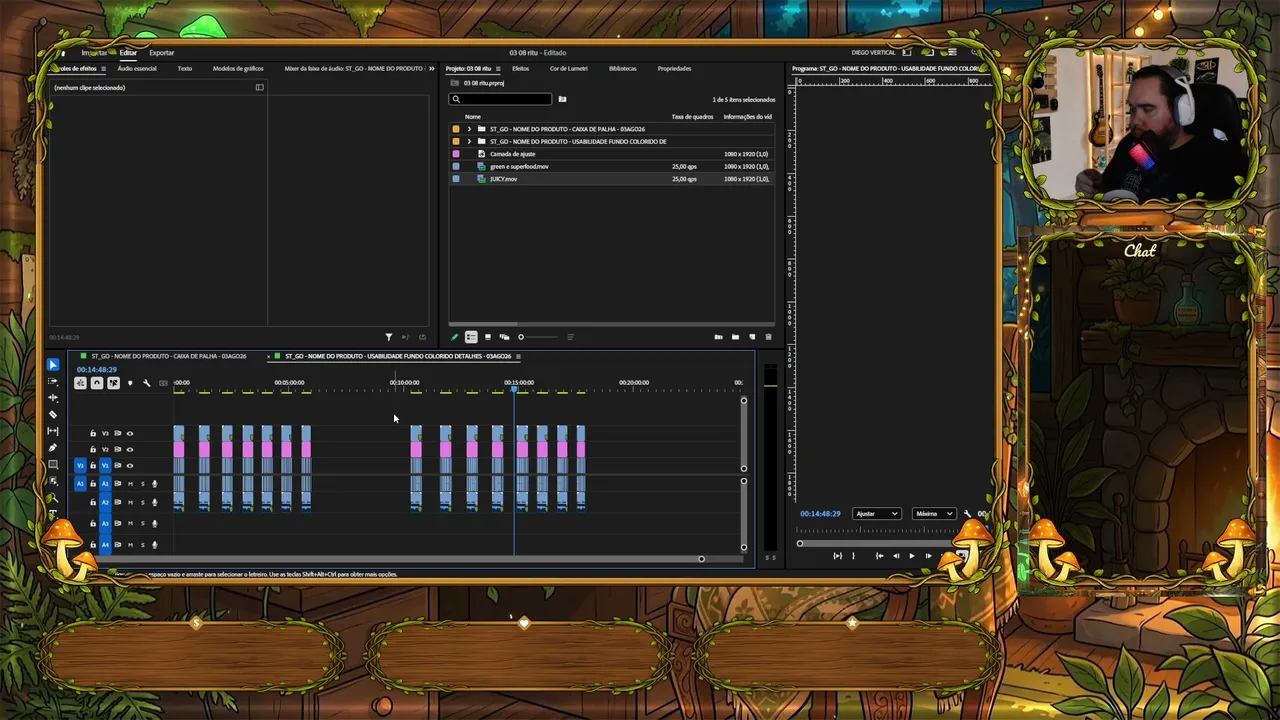Click Automate to Sequence icon
This screenshot has width=1280, height=720.
(718, 337)
